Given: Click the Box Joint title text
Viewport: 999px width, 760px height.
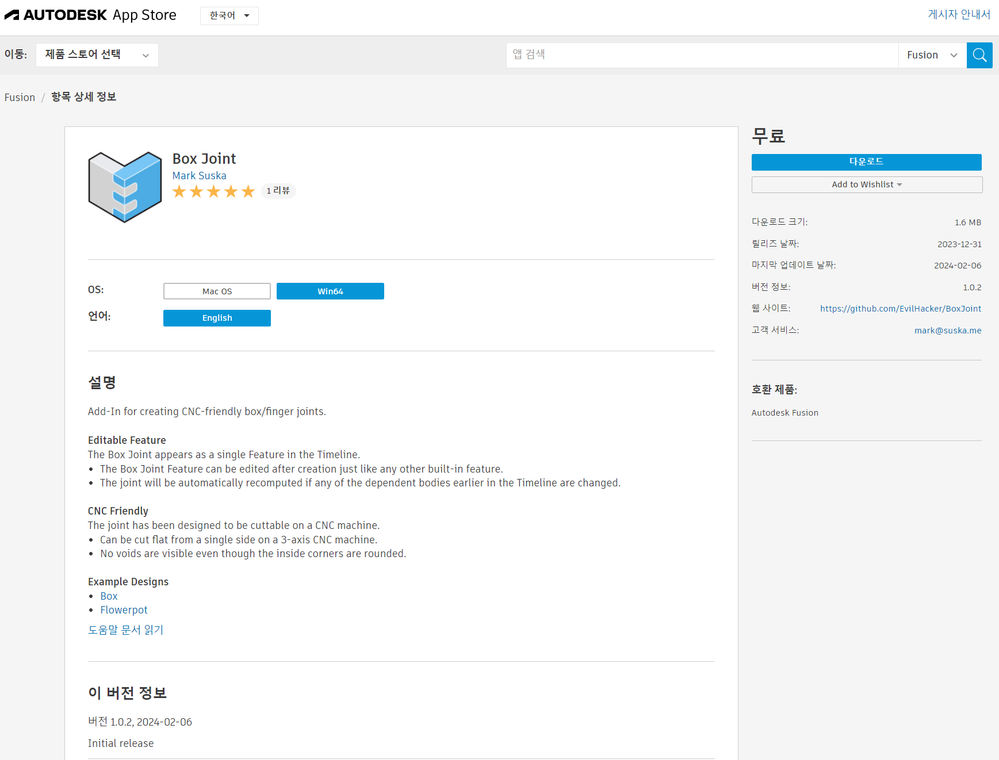Looking at the screenshot, I should click(x=204, y=159).
